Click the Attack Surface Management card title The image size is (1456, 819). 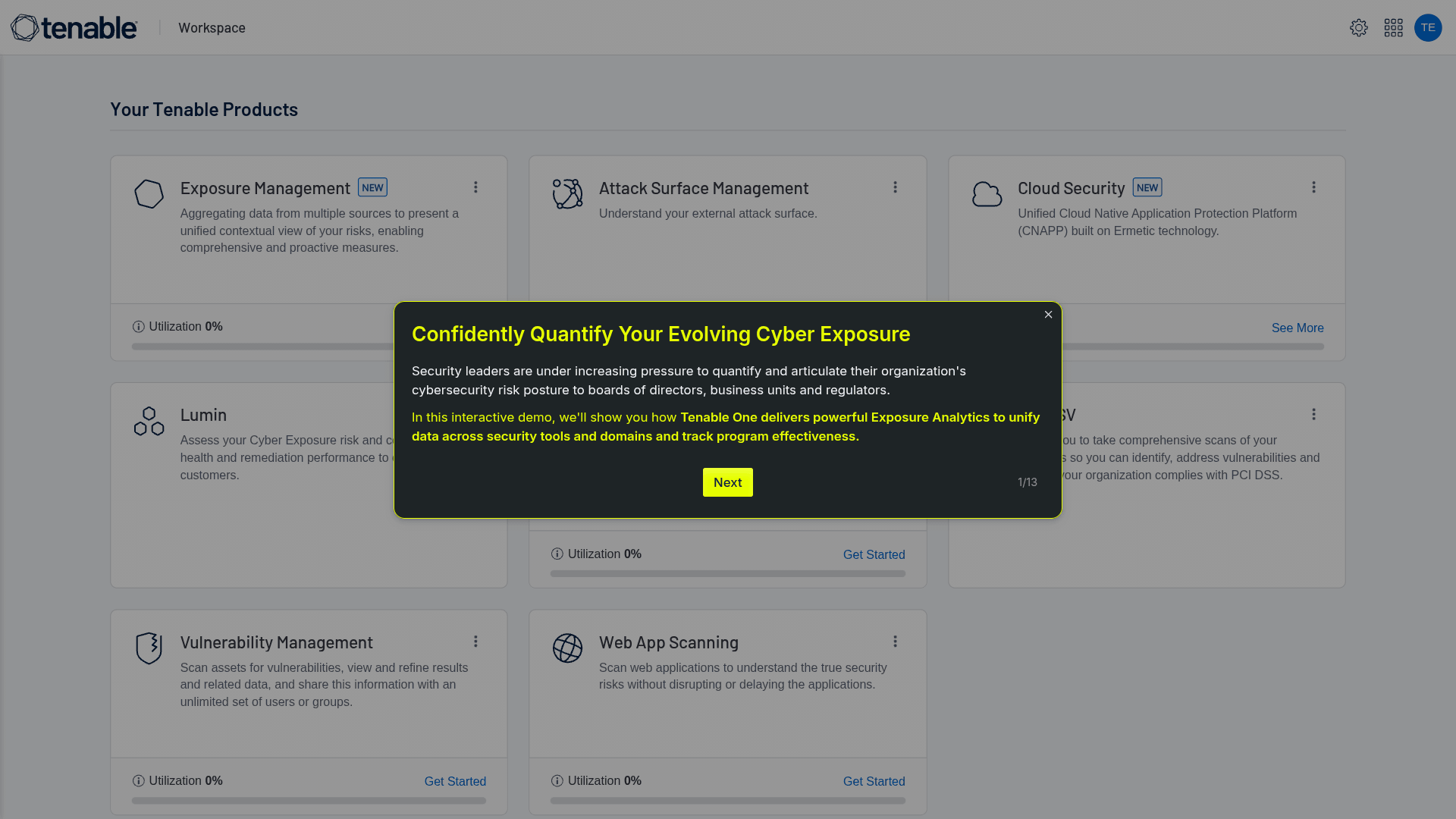[x=703, y=188]
